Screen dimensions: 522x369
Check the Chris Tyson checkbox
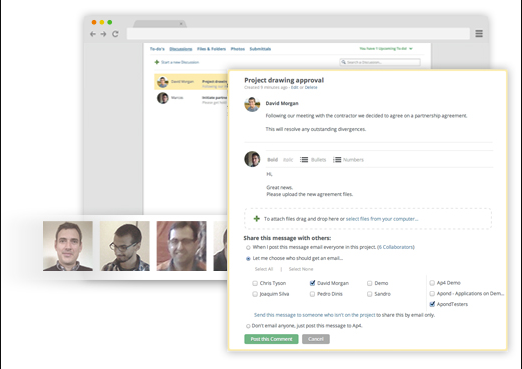tap(255, 283)
